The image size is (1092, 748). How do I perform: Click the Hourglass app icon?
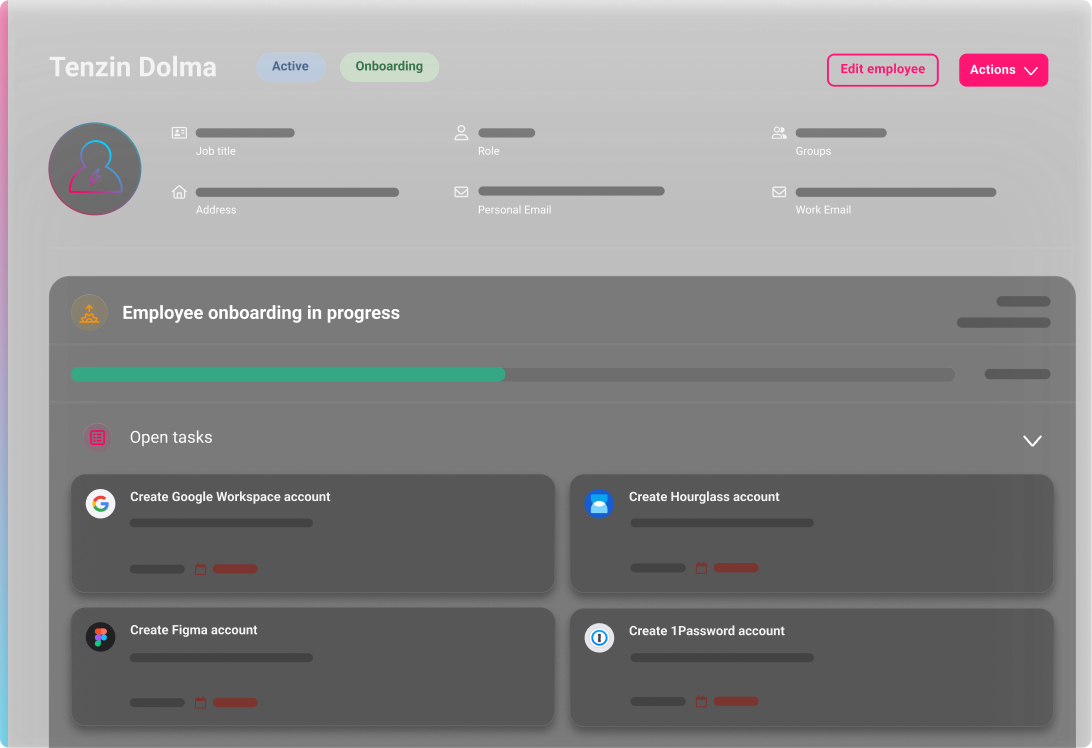point(599,504)
